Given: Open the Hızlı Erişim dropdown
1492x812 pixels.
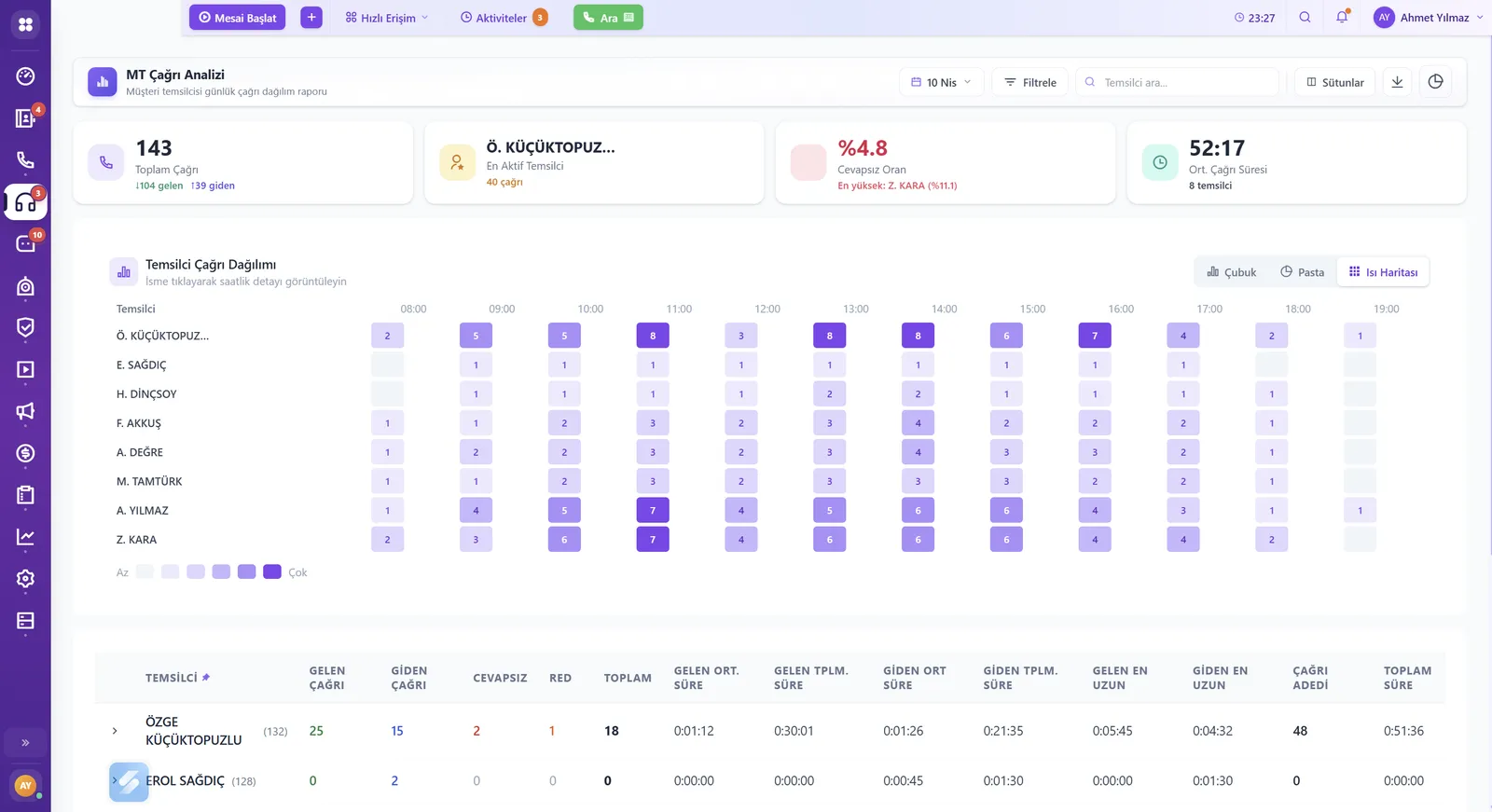Looking at the screenshot, I should pos(387,18).
